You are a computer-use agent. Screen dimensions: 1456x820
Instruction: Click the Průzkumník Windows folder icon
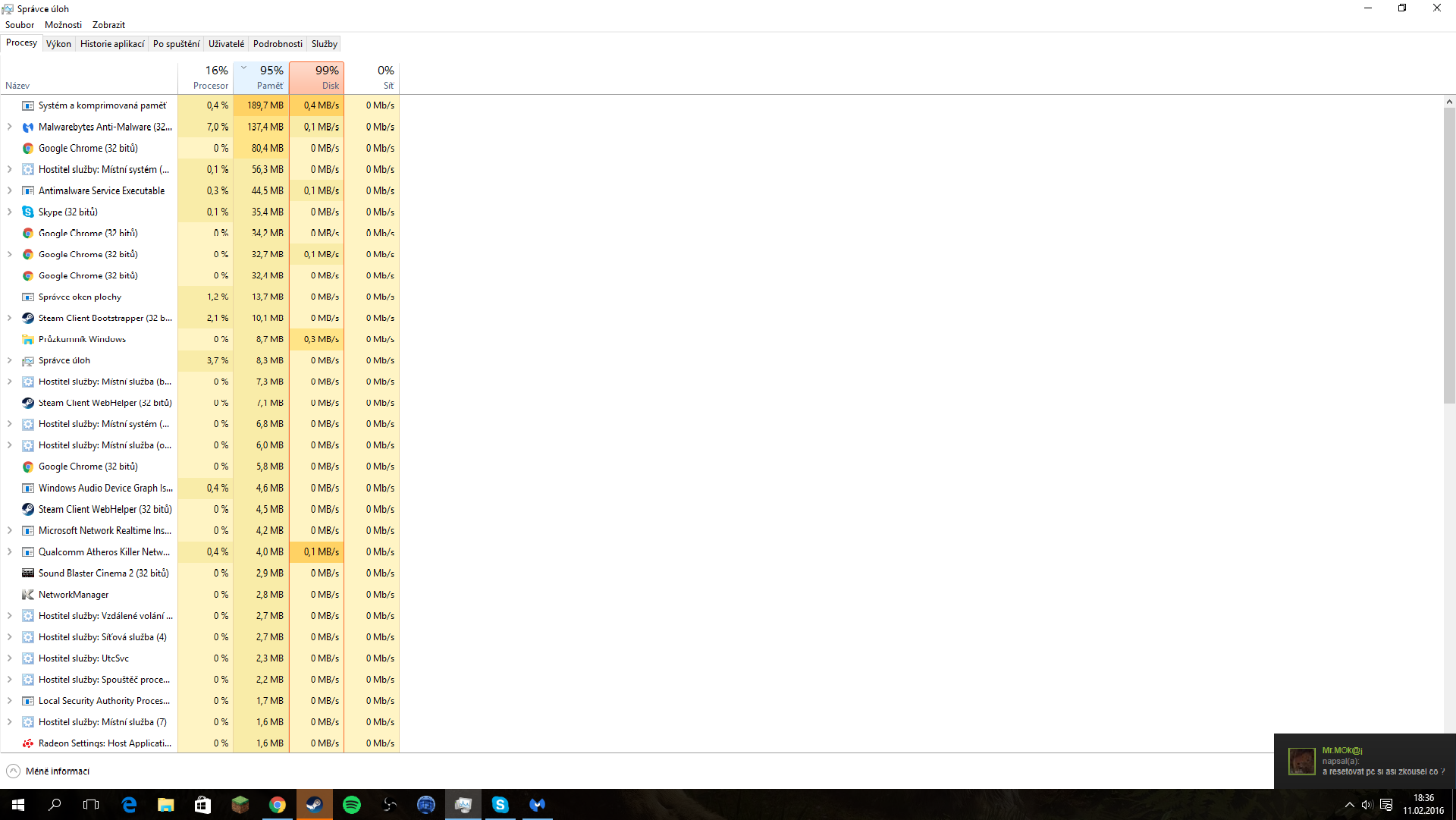click(28, 340)
